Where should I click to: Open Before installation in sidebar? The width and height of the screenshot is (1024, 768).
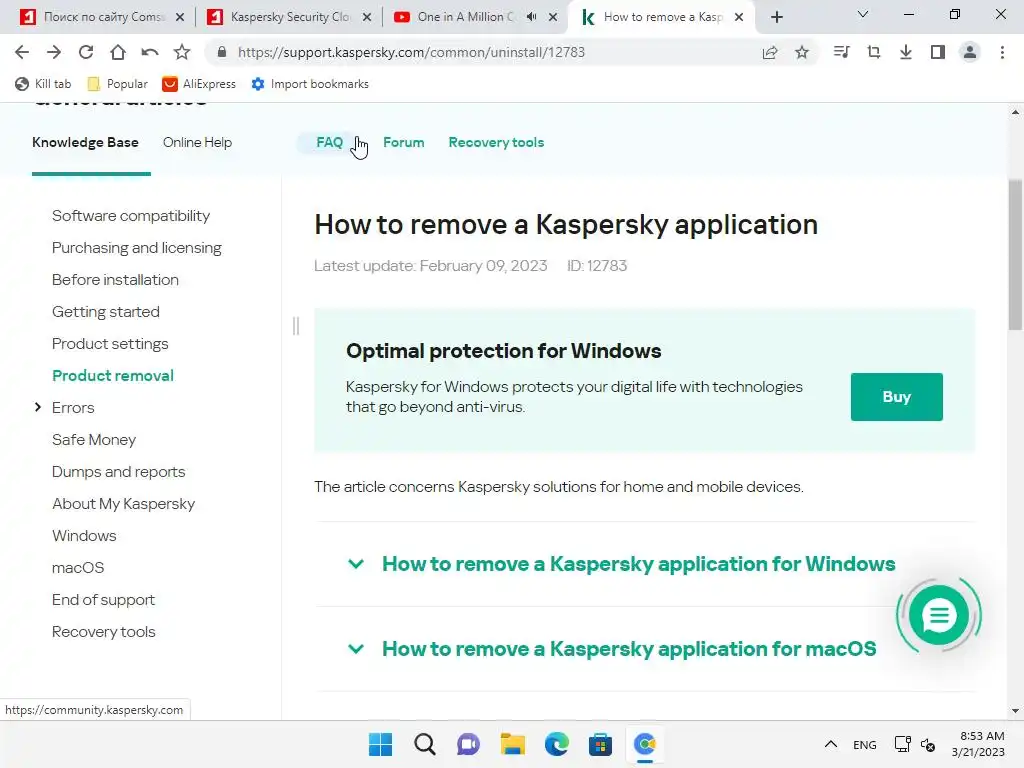(x=115, y=280)
